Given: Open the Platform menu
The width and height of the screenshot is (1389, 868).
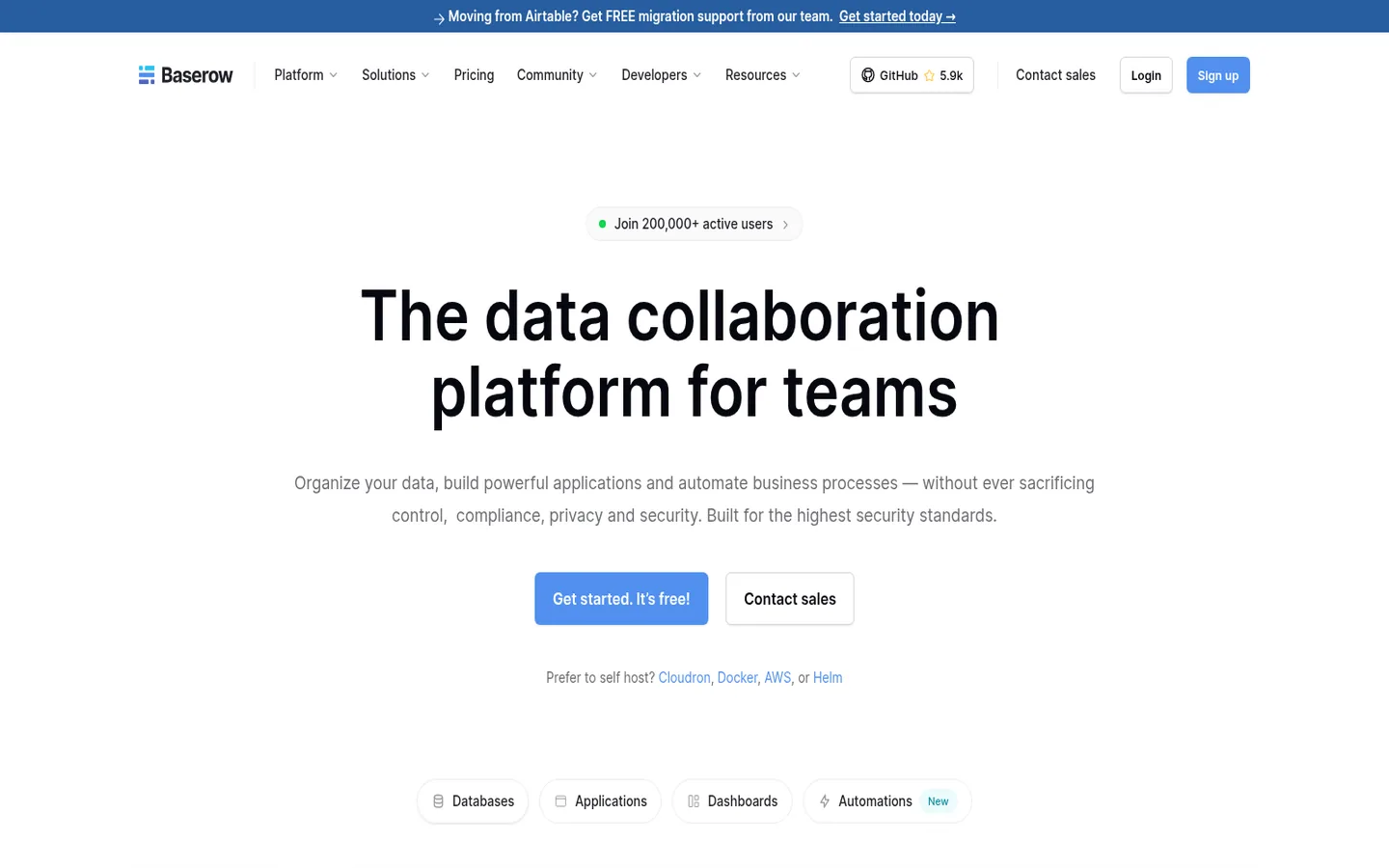Looking at the screenshot, I should click(x=306, y=75).
